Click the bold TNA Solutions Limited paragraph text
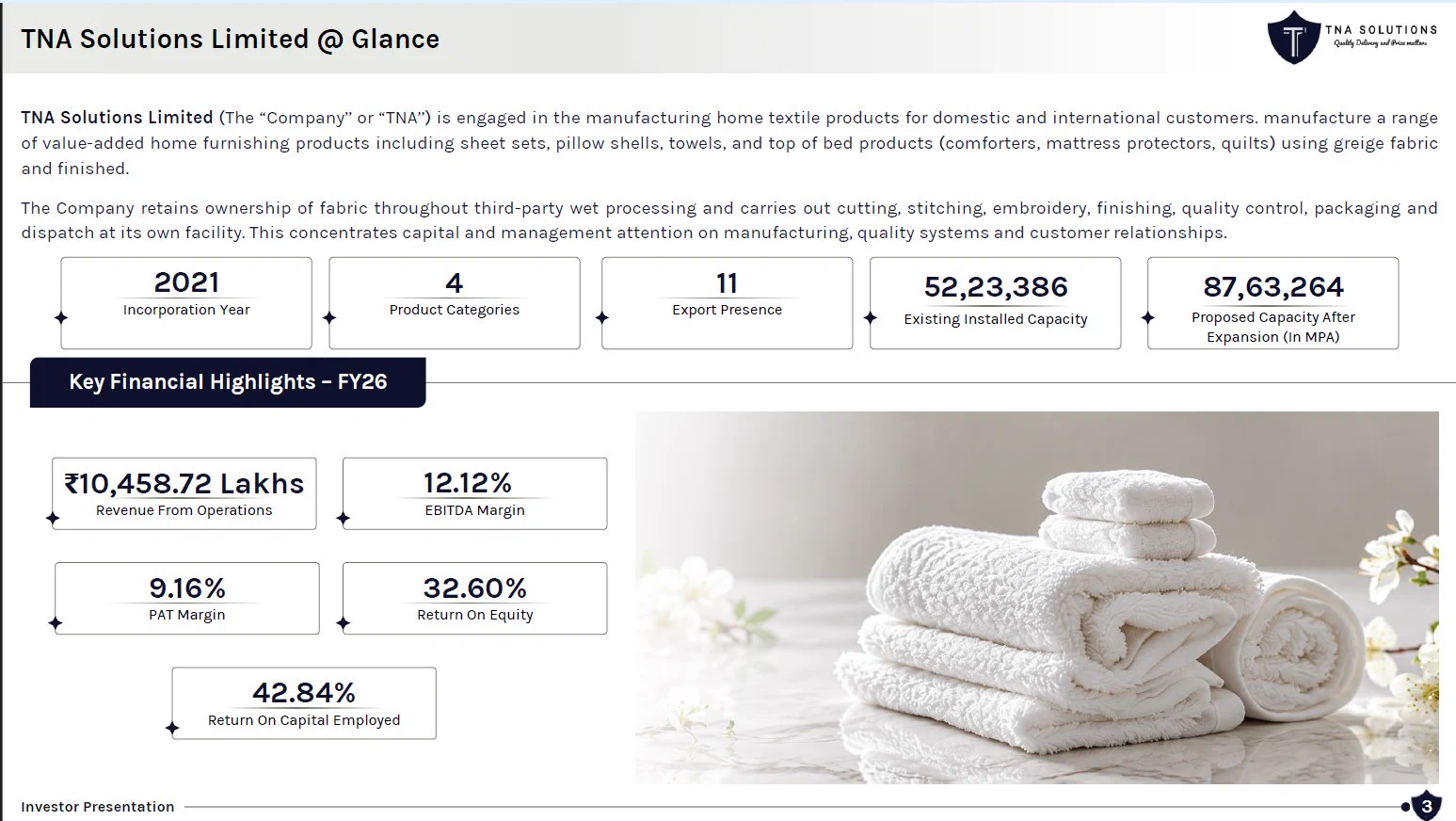The image size is (1456, 821). (118, 118)
